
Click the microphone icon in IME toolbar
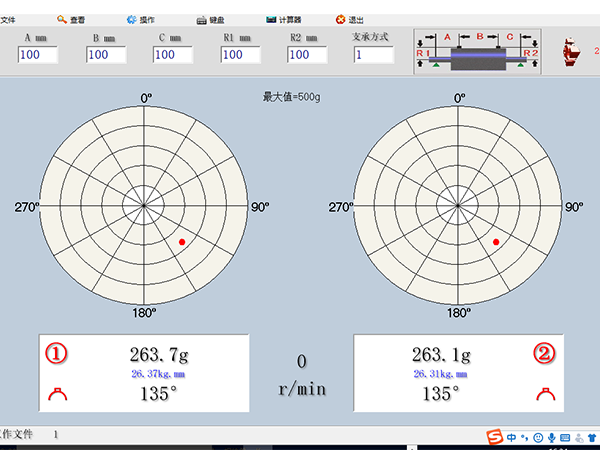551,437
